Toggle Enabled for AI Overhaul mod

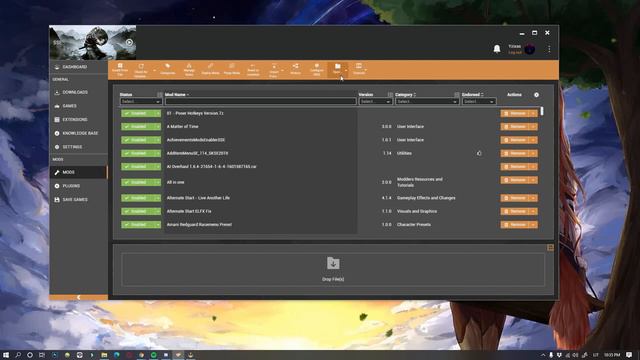click(x=141, y=167)
